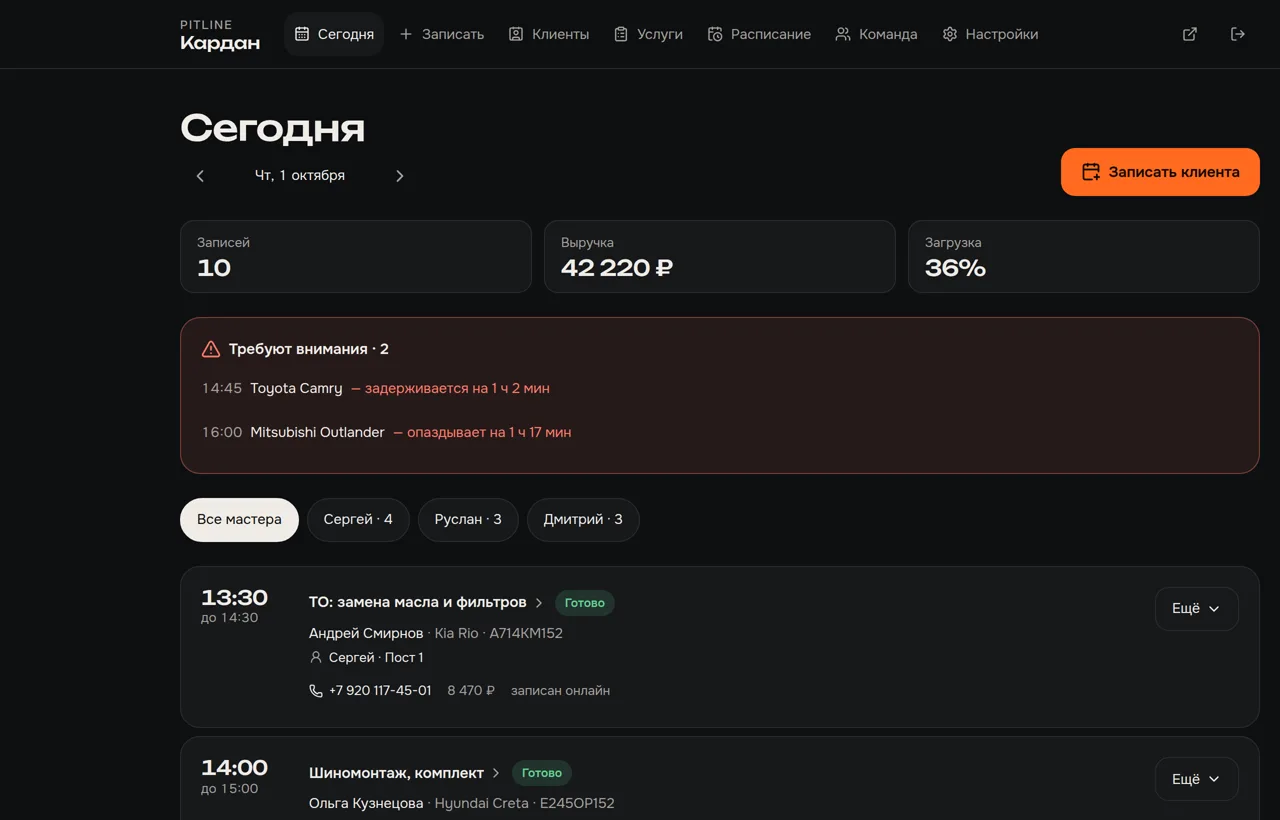Filter by master Сергей · 4
The height and width of the screenshot is (820, 1280).
(x=358, y=520)
